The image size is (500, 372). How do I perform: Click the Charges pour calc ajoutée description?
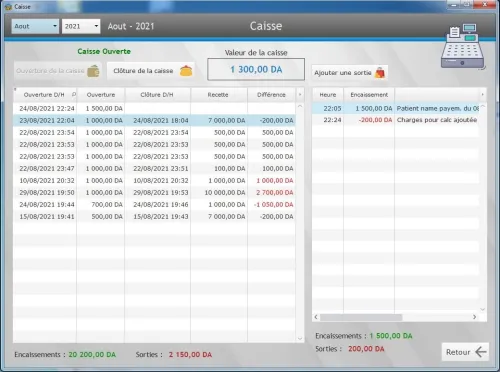(437, 120)
